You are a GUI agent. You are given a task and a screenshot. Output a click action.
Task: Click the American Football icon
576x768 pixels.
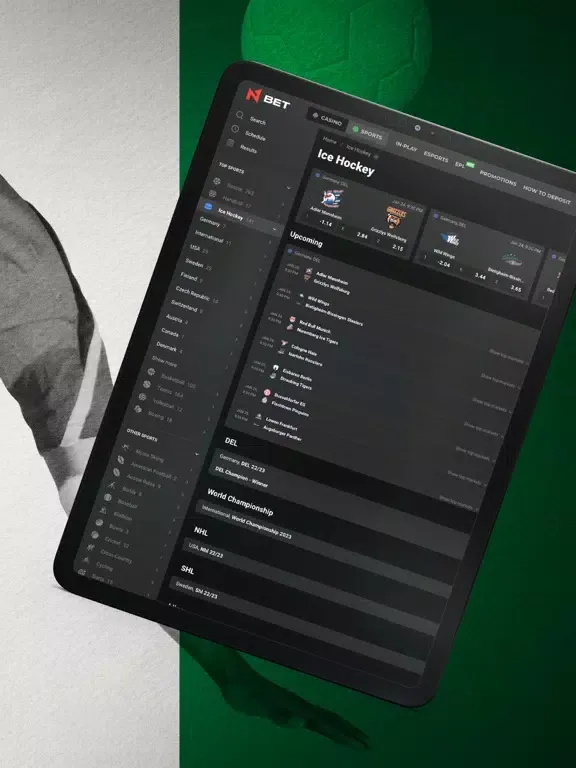coord(121,459)
